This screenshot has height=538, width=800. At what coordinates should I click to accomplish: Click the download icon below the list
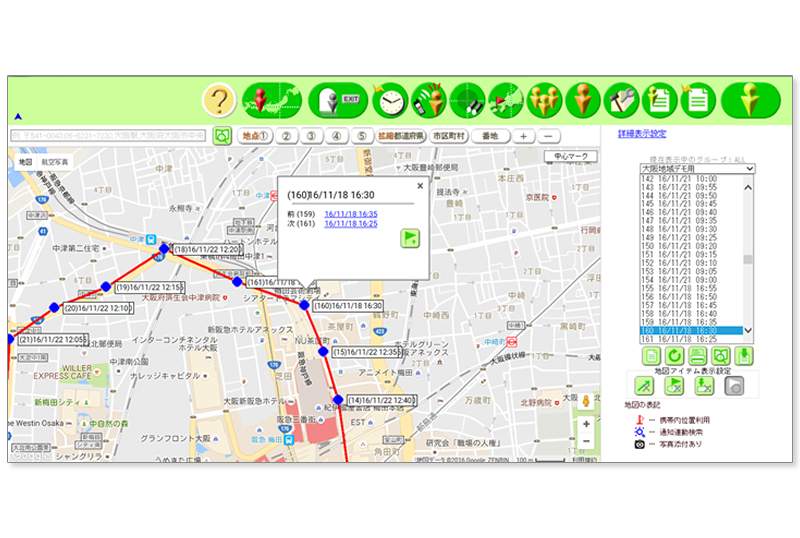click(x=744, y=356)
